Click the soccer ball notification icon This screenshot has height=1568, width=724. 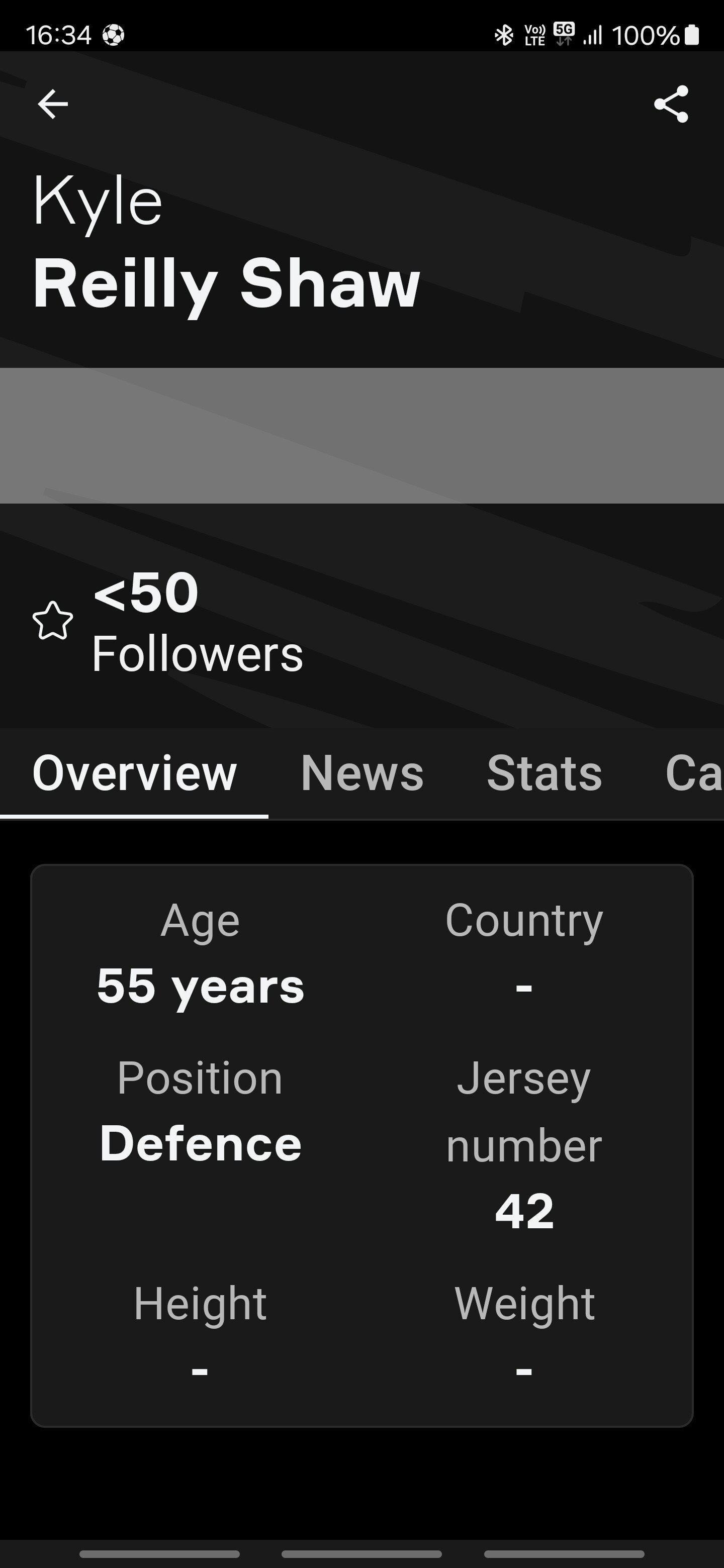point(113,35)
